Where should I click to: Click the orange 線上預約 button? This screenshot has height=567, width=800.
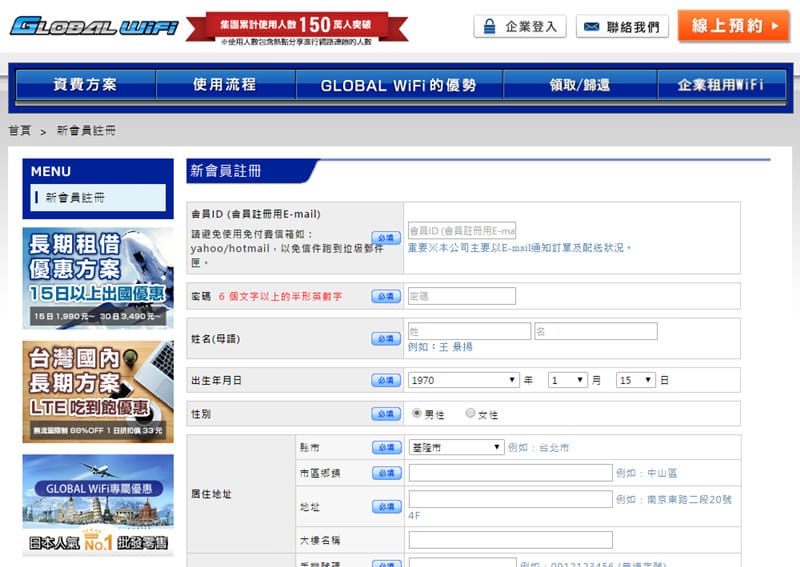click(733, 26)
